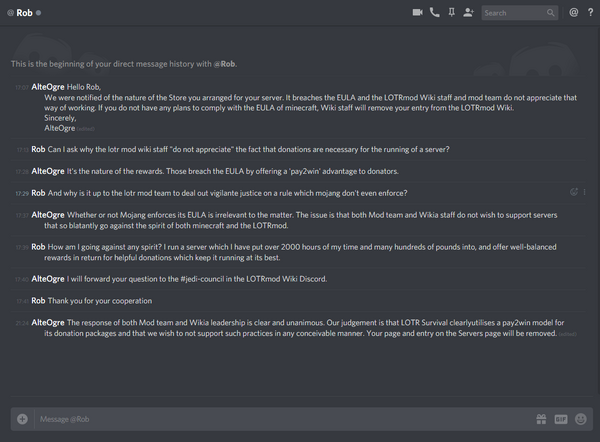The height and width of the screenshot is (442, 600).
Task: Open the GIF picker
Action: pos(561,419)
